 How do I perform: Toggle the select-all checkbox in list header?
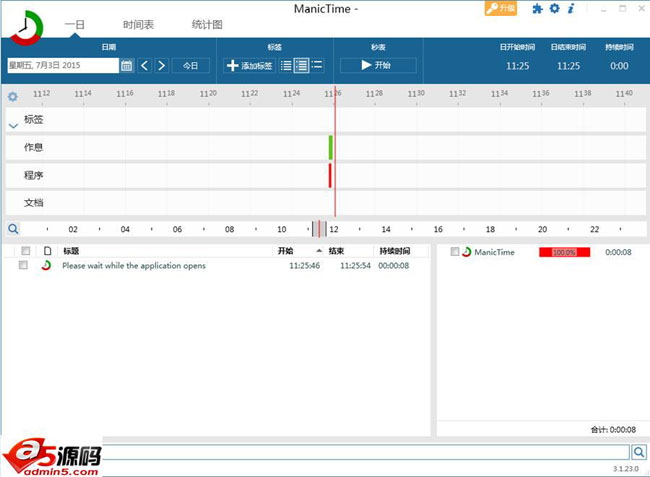tap(26, 251)
